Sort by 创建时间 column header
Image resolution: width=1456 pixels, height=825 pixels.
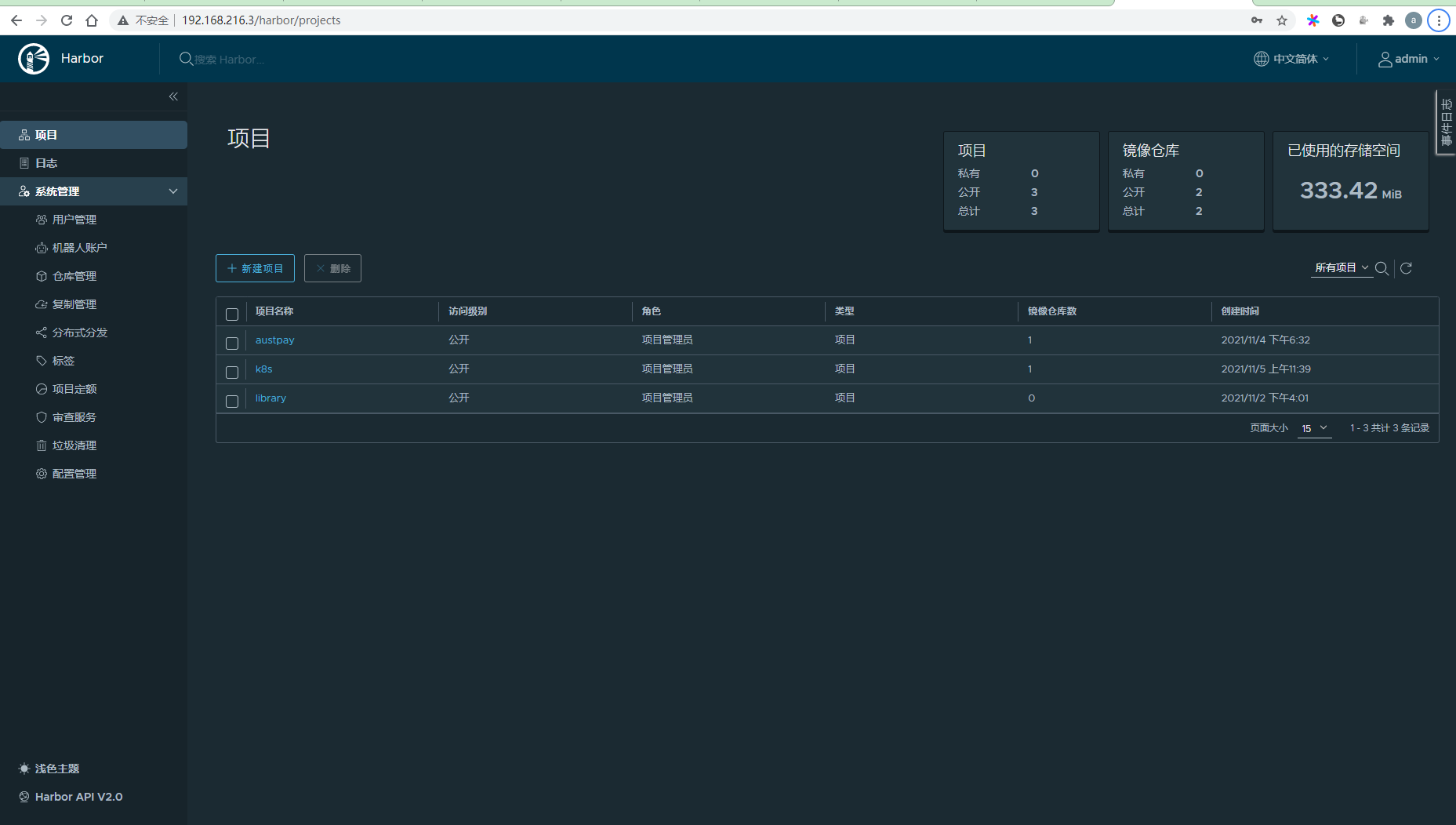coord(1240,311)
